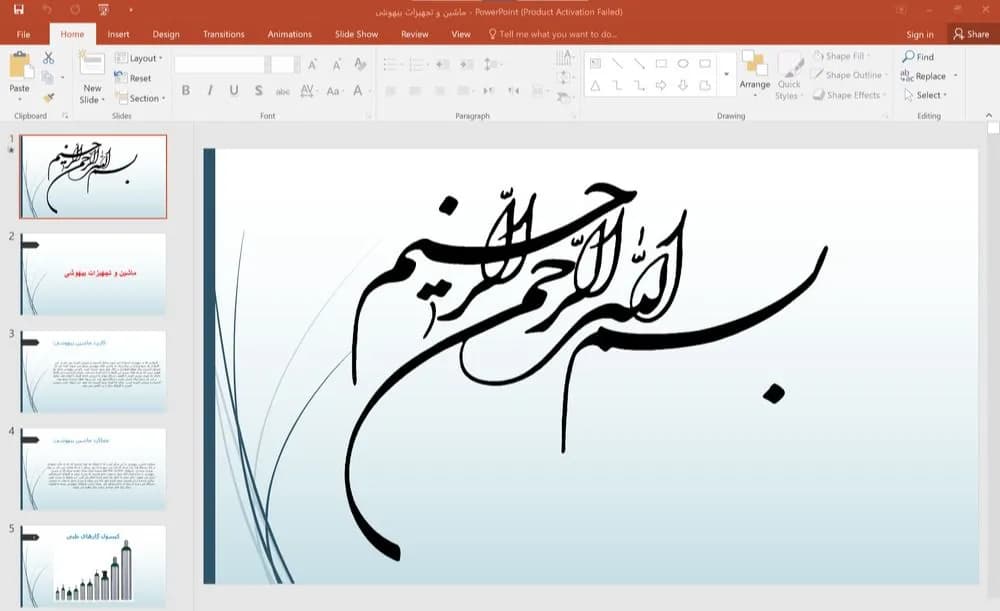
Task: Open the Quick Styles gallery
Action: coord(790,76)
